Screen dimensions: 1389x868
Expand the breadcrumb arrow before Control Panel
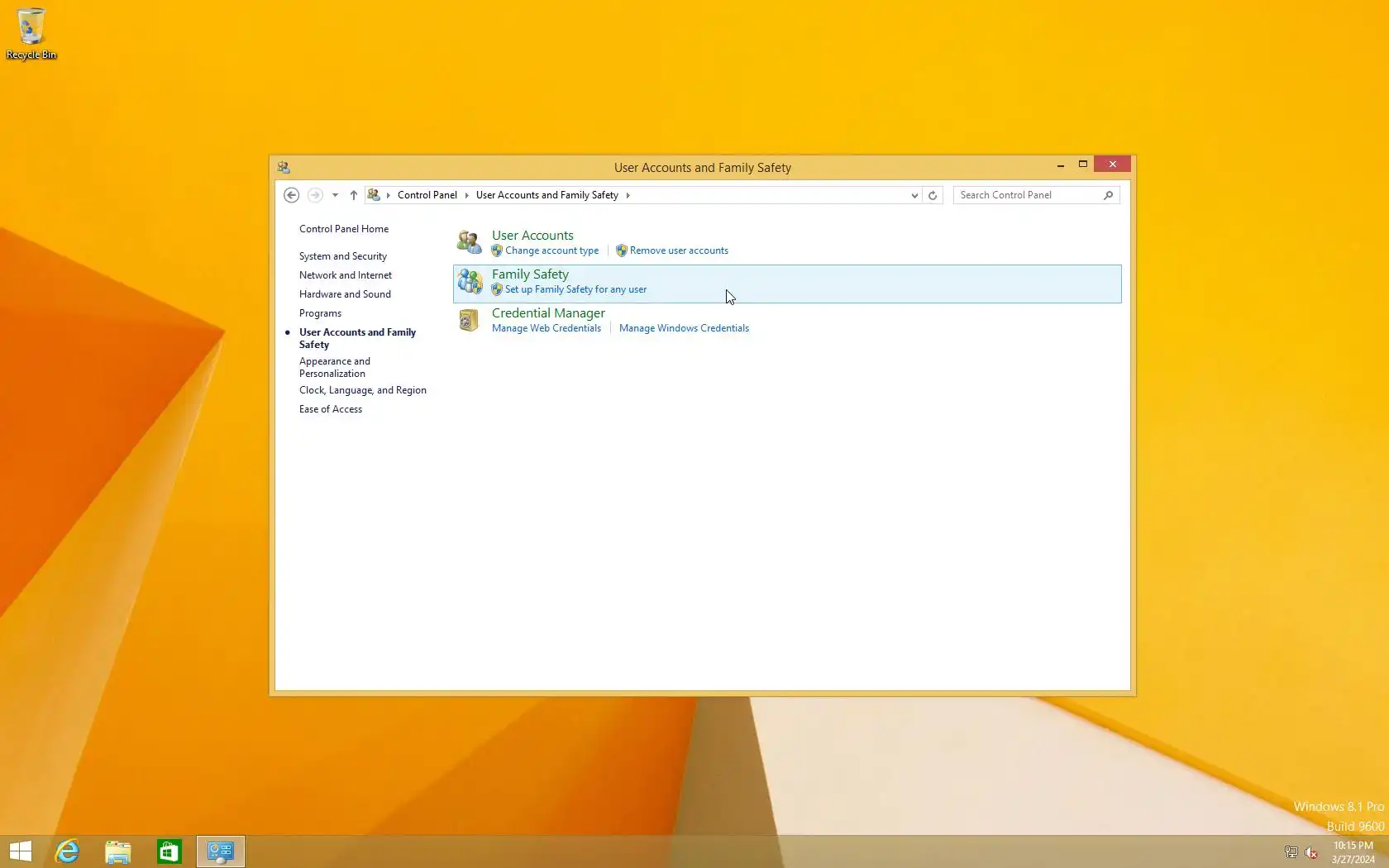[x=389, y=195]
